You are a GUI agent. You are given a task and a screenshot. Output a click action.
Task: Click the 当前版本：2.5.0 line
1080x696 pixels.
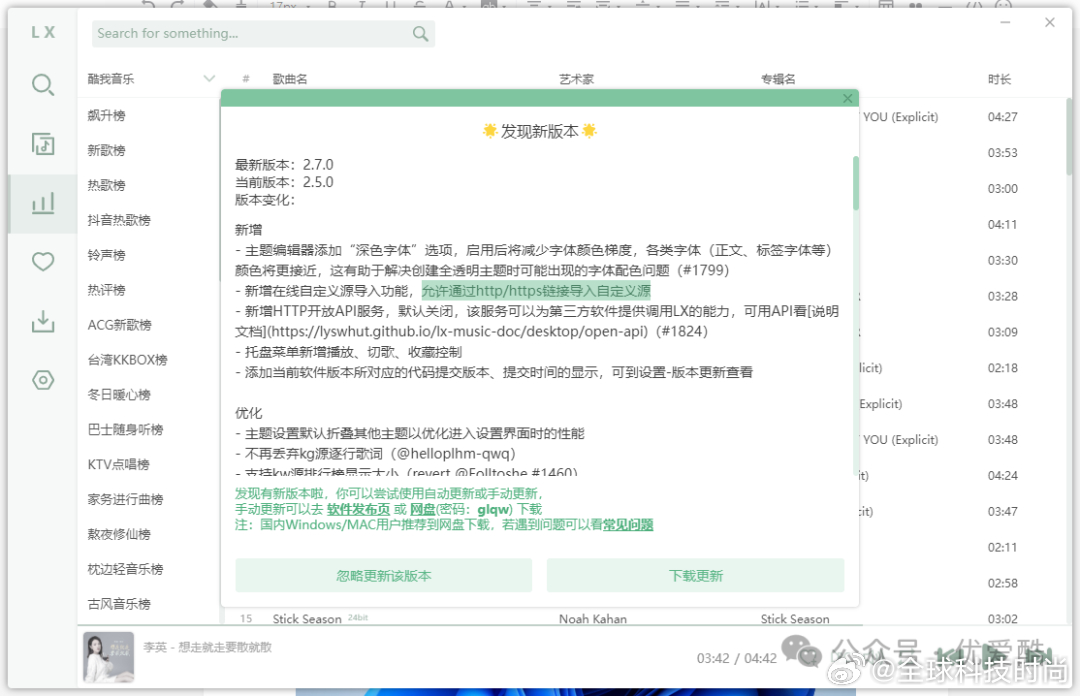284,182
